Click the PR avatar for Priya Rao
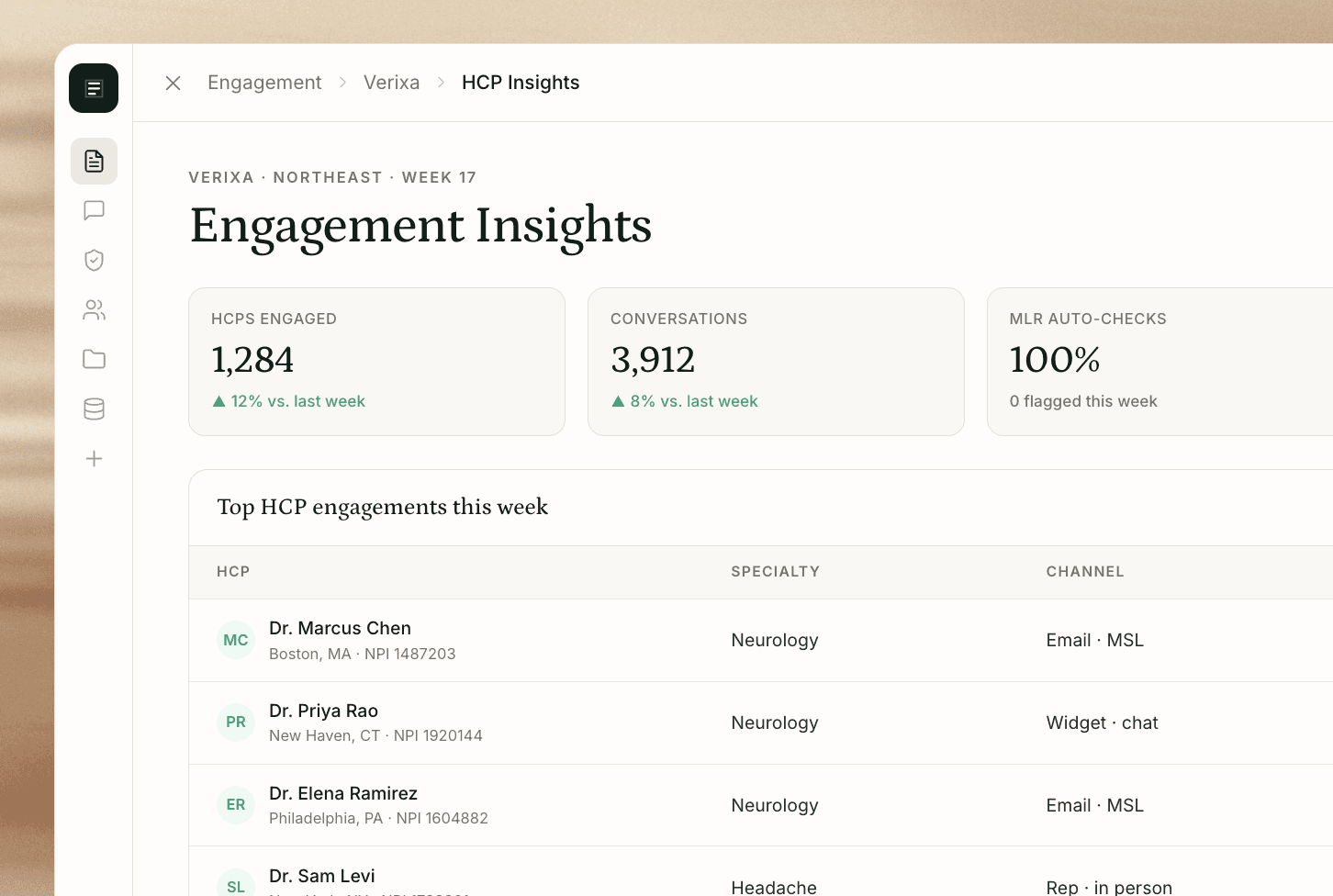The height and width of the screenshot is (896, 1333). [x=236, y=722]
